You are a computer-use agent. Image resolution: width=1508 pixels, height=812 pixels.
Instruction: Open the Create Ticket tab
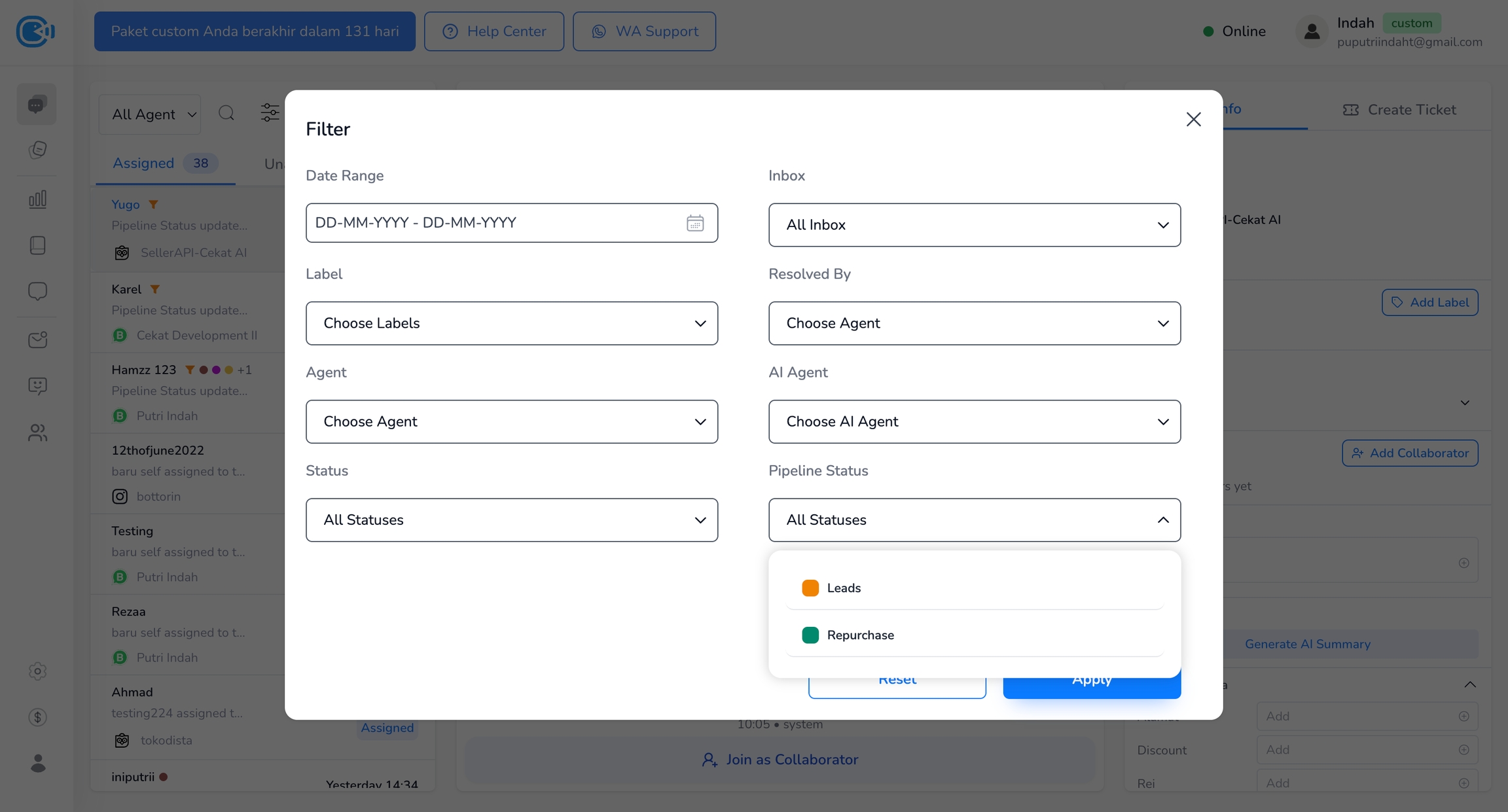[x=1399, y=110]
